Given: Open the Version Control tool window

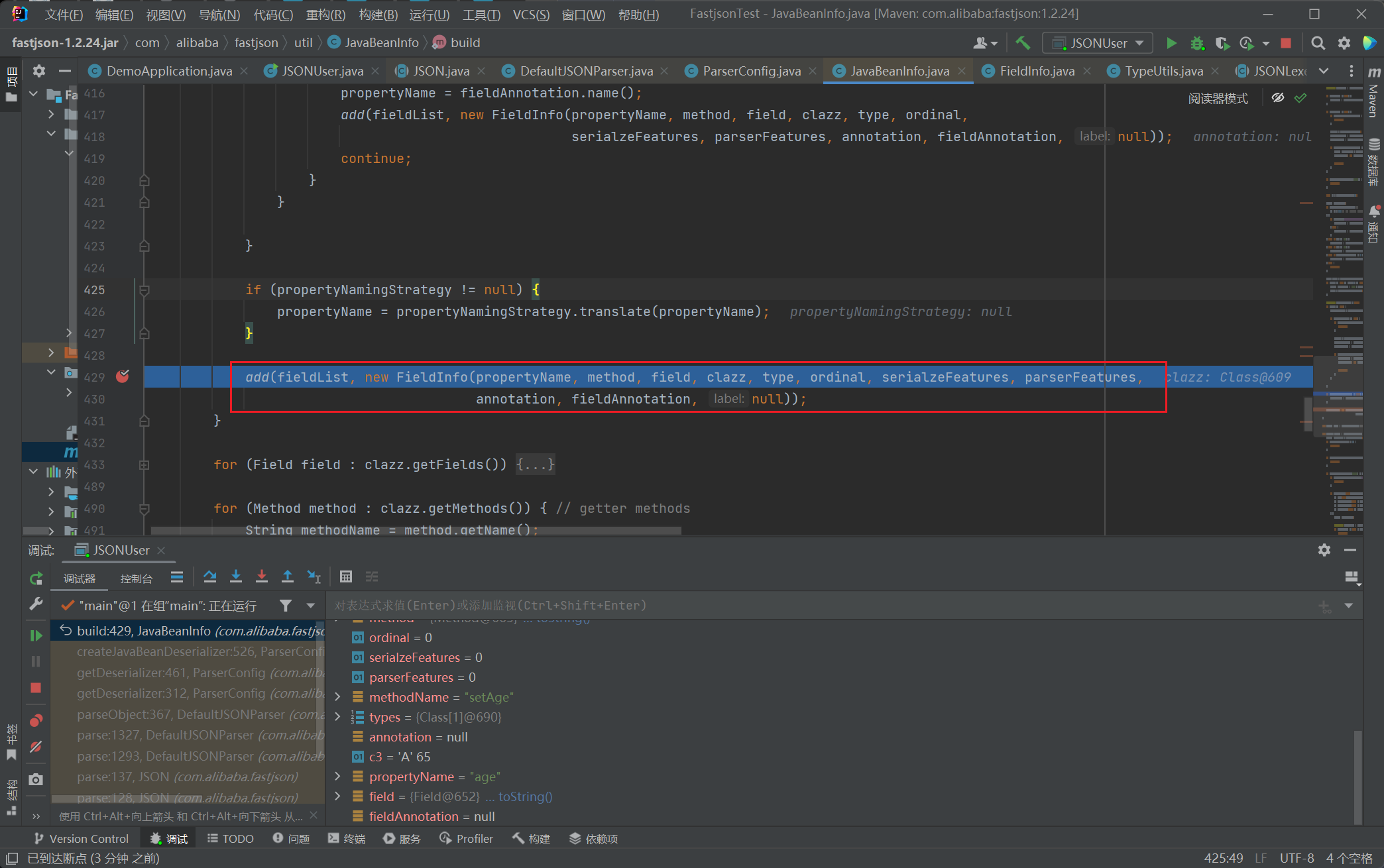Looking at the screenshot, I should click(x=81, y=838).
